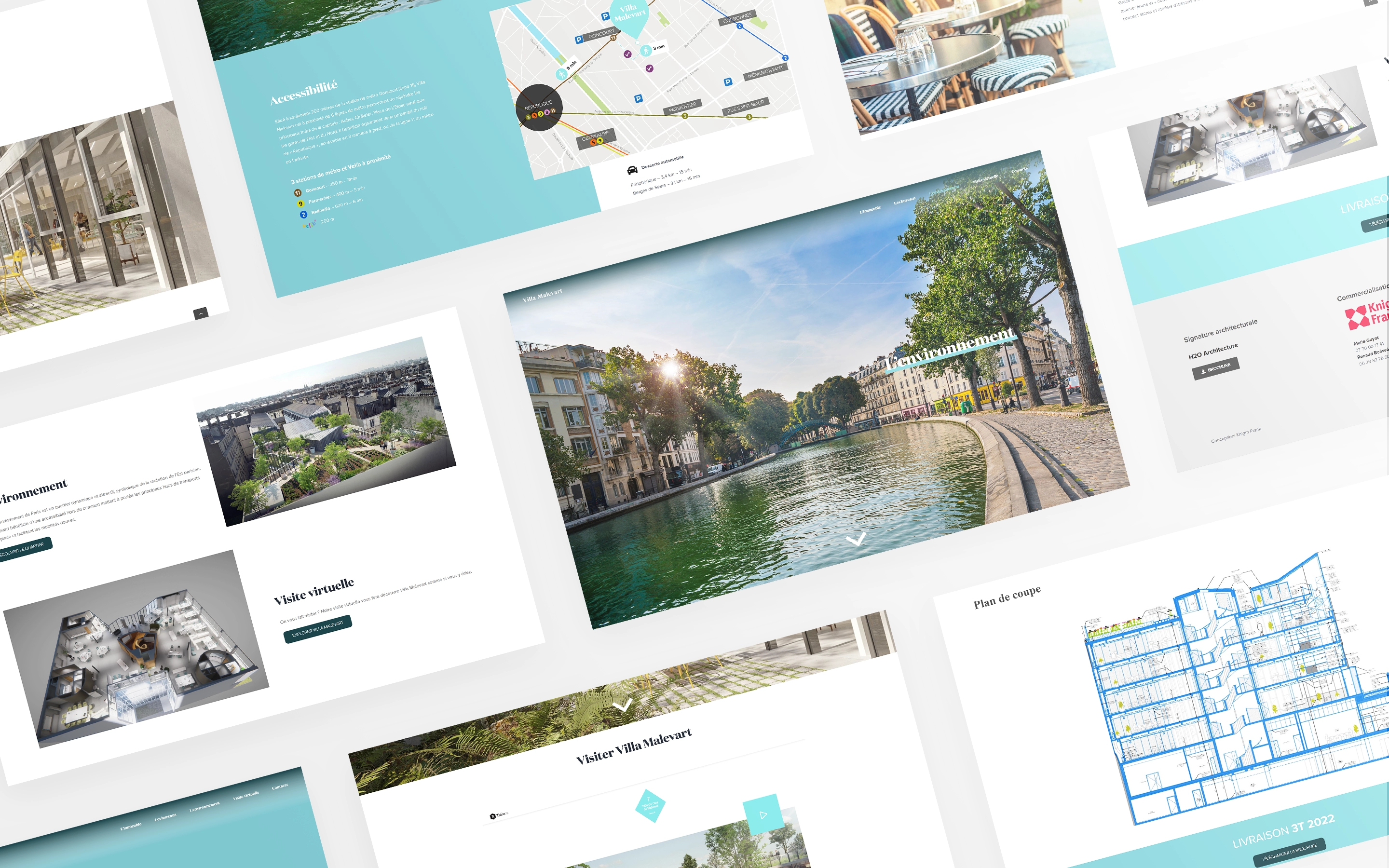The image size is (1389, 868).
Task: Click the 9 min pedestrian icon on the map
Action: tap(561, 74)
